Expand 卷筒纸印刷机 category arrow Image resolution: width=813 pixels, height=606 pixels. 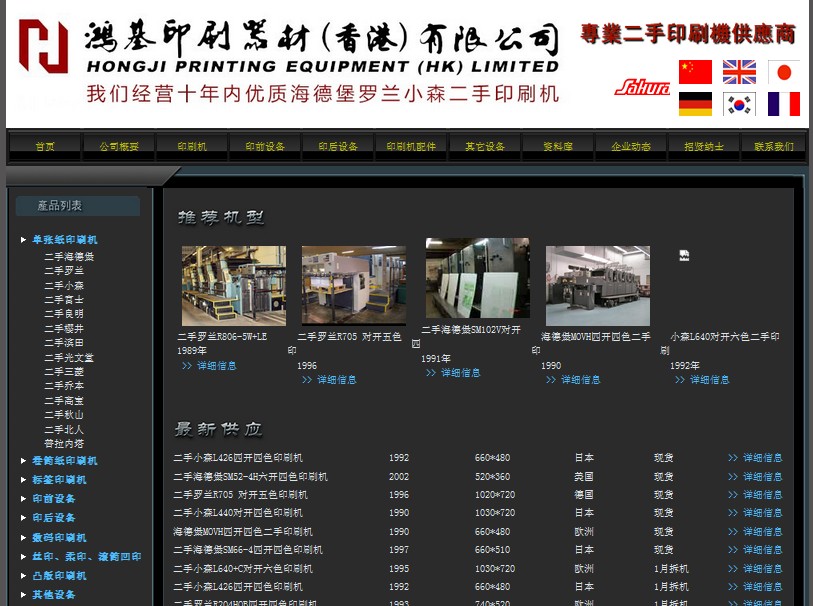(23, 460)
